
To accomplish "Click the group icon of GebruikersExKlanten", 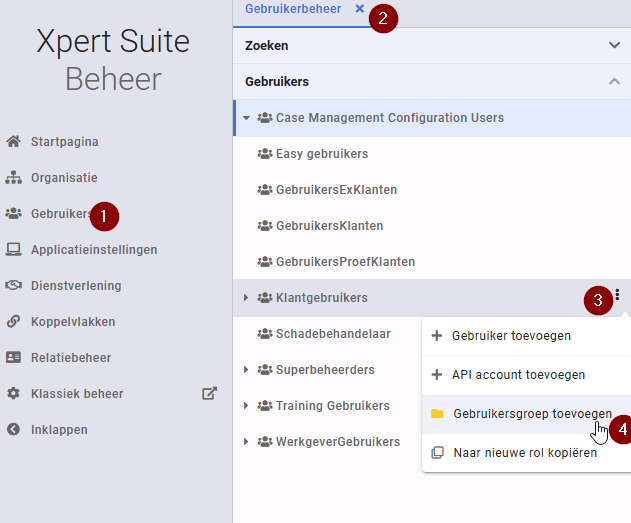I will click(265, 189).
